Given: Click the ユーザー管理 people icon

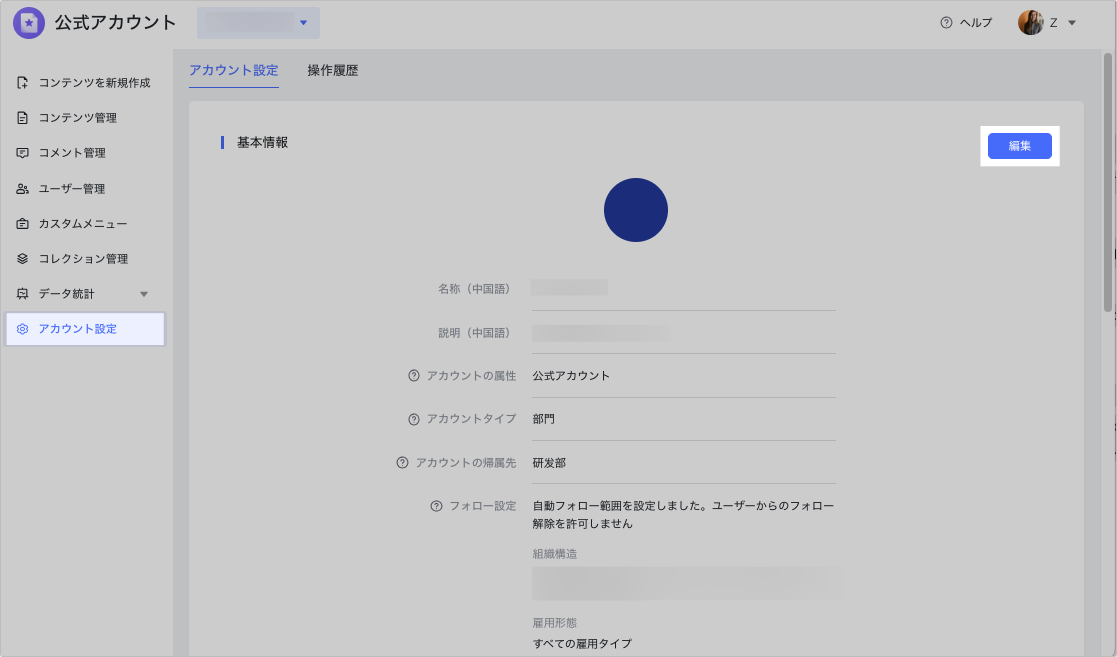Looking at the screenshot, I should tap(23, 189).
